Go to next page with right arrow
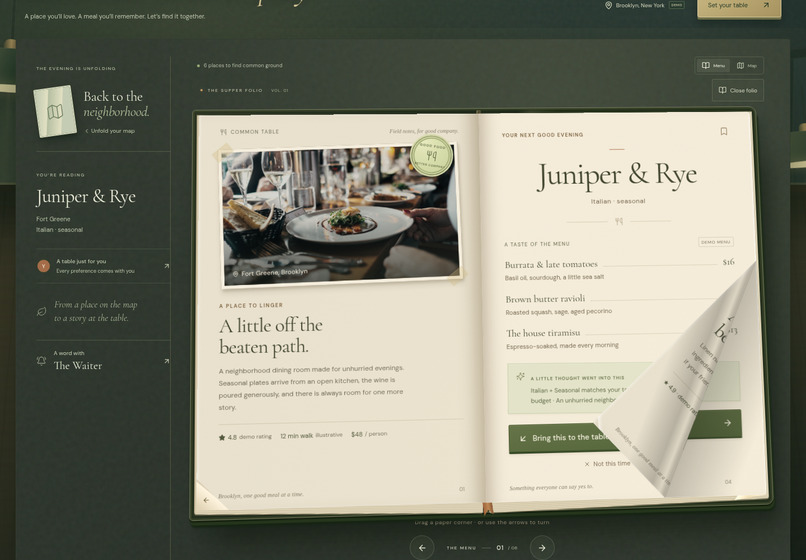The height and width of the screenshot is (560, 806). [542, 548]
